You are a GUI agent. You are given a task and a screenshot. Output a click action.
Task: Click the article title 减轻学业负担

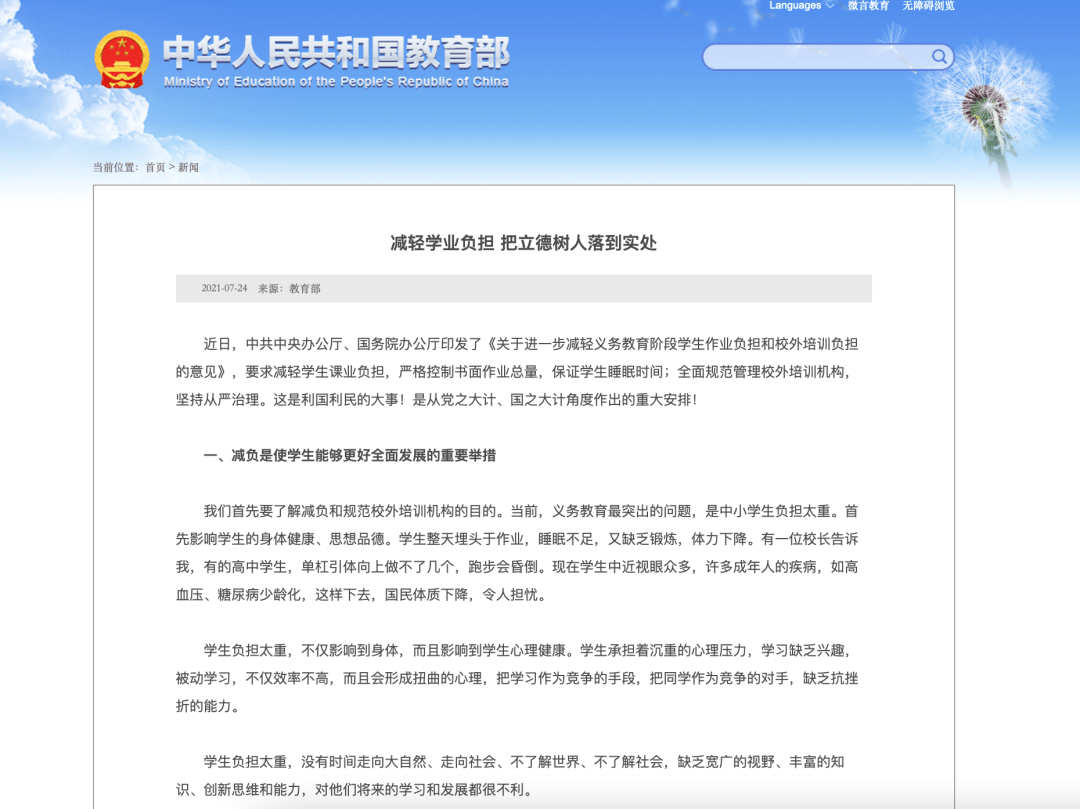point(523,243)
